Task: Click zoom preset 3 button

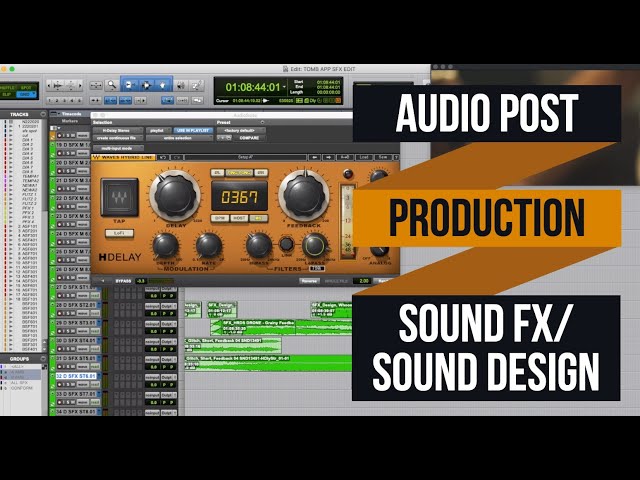Action: (x=64, y=100)
